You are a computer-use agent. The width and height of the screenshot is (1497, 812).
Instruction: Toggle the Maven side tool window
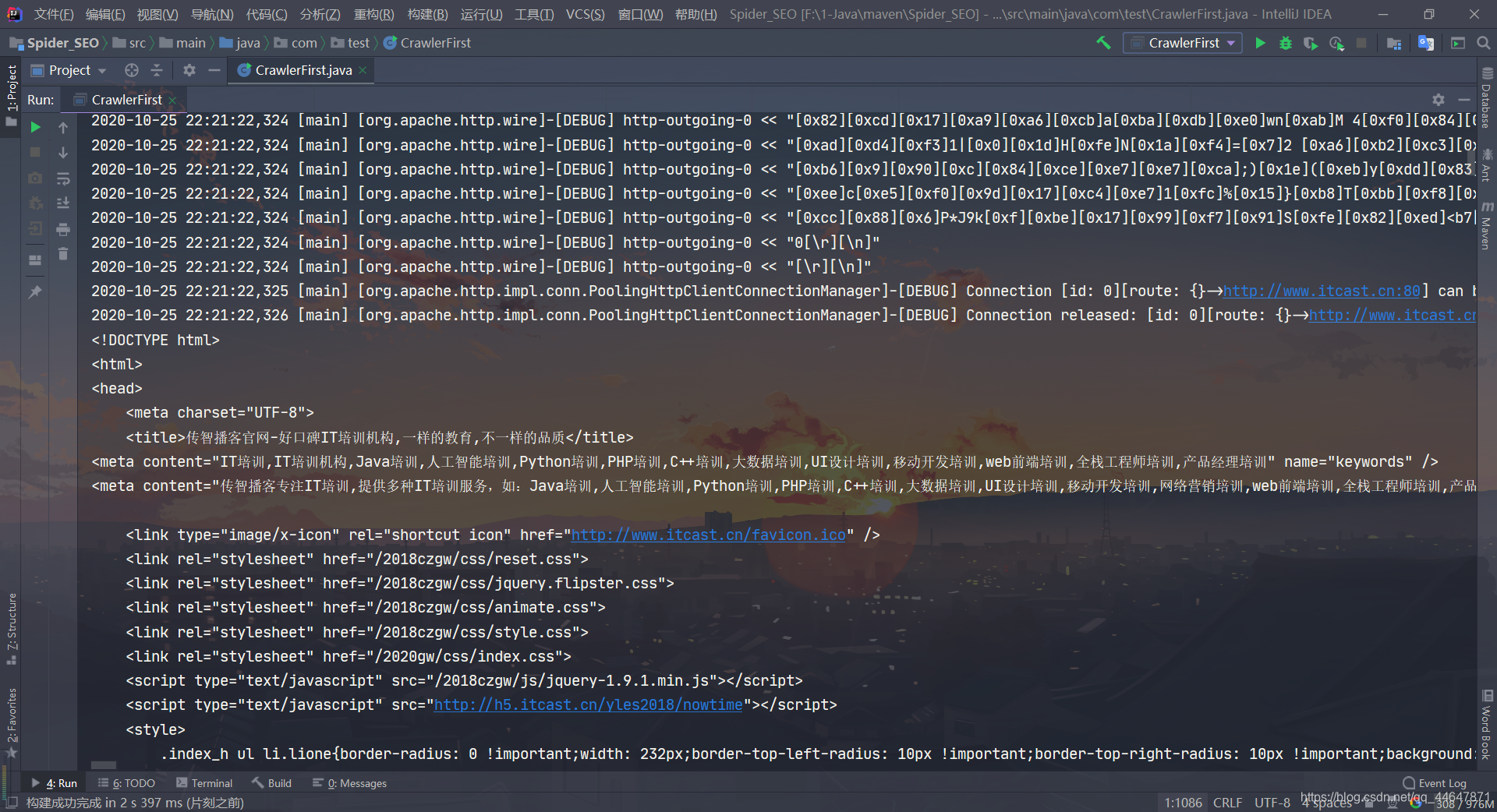(1487, 226)
